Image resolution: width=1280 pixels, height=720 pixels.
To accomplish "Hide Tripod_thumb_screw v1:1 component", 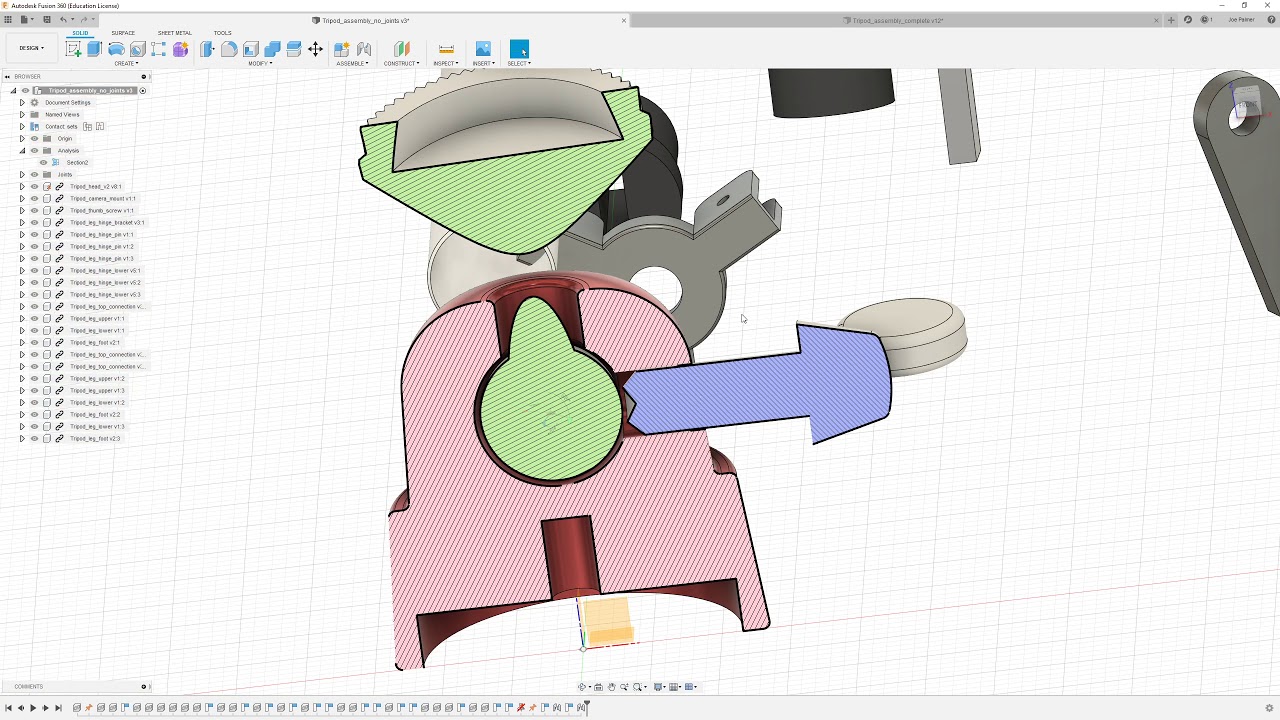I will [34, 210].
